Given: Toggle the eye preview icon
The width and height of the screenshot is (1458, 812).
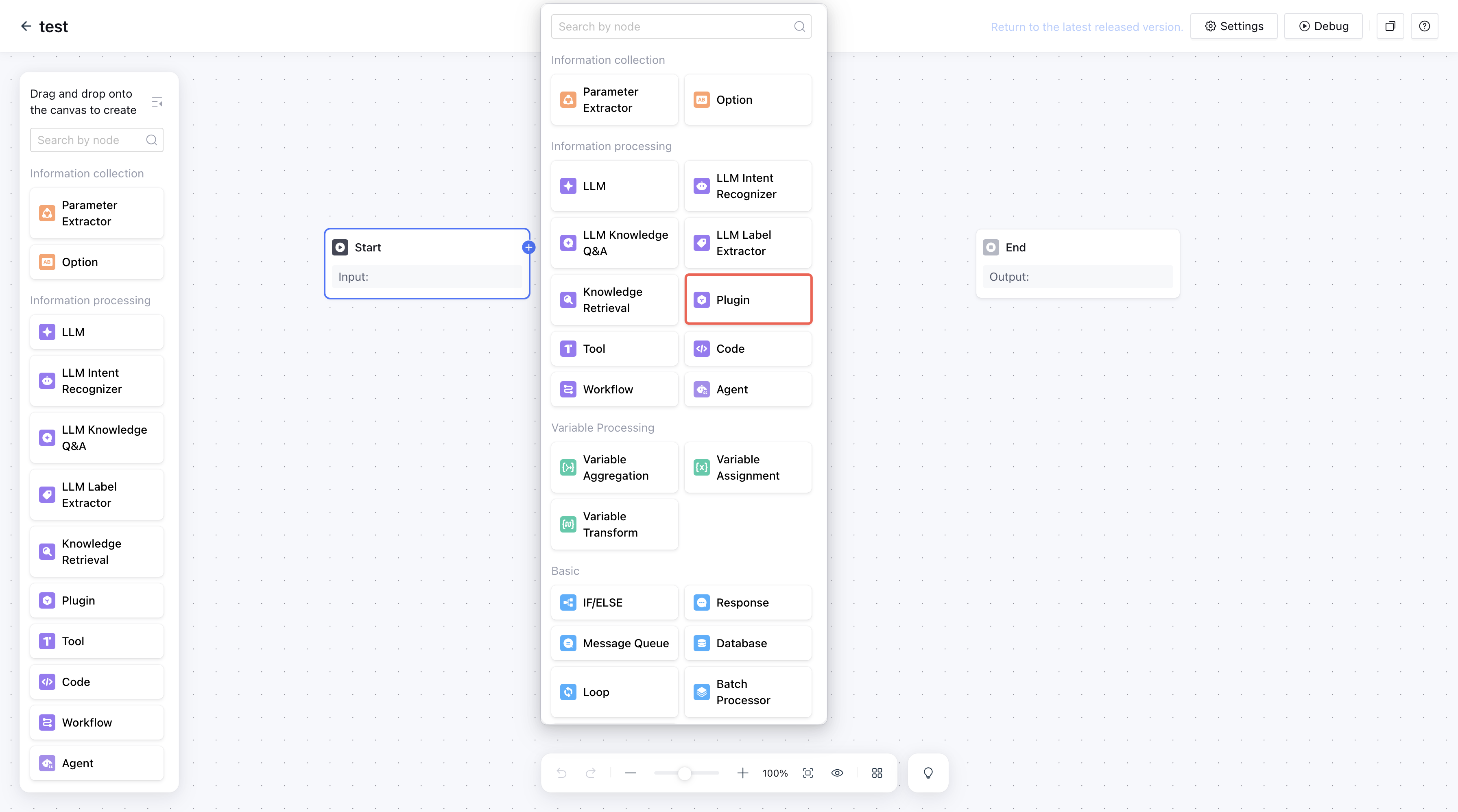Looking at the screenshot, I should 837,773.
